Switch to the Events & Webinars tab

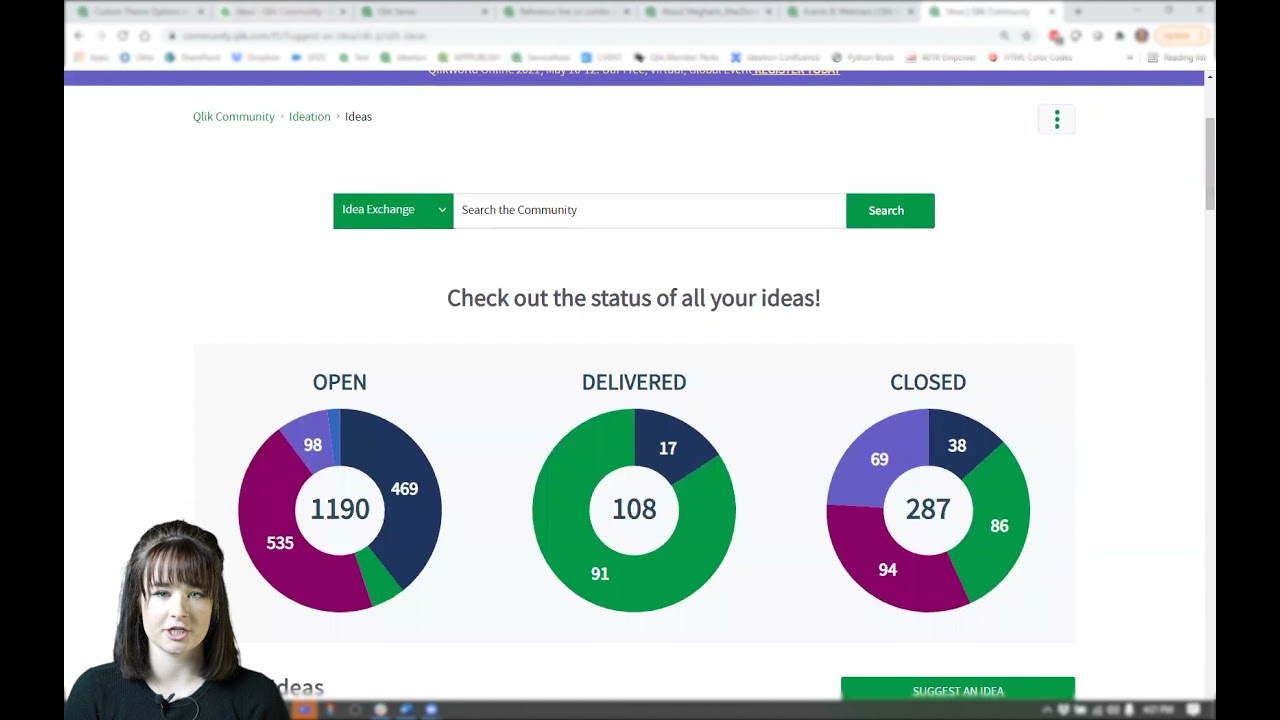[851, 12]
